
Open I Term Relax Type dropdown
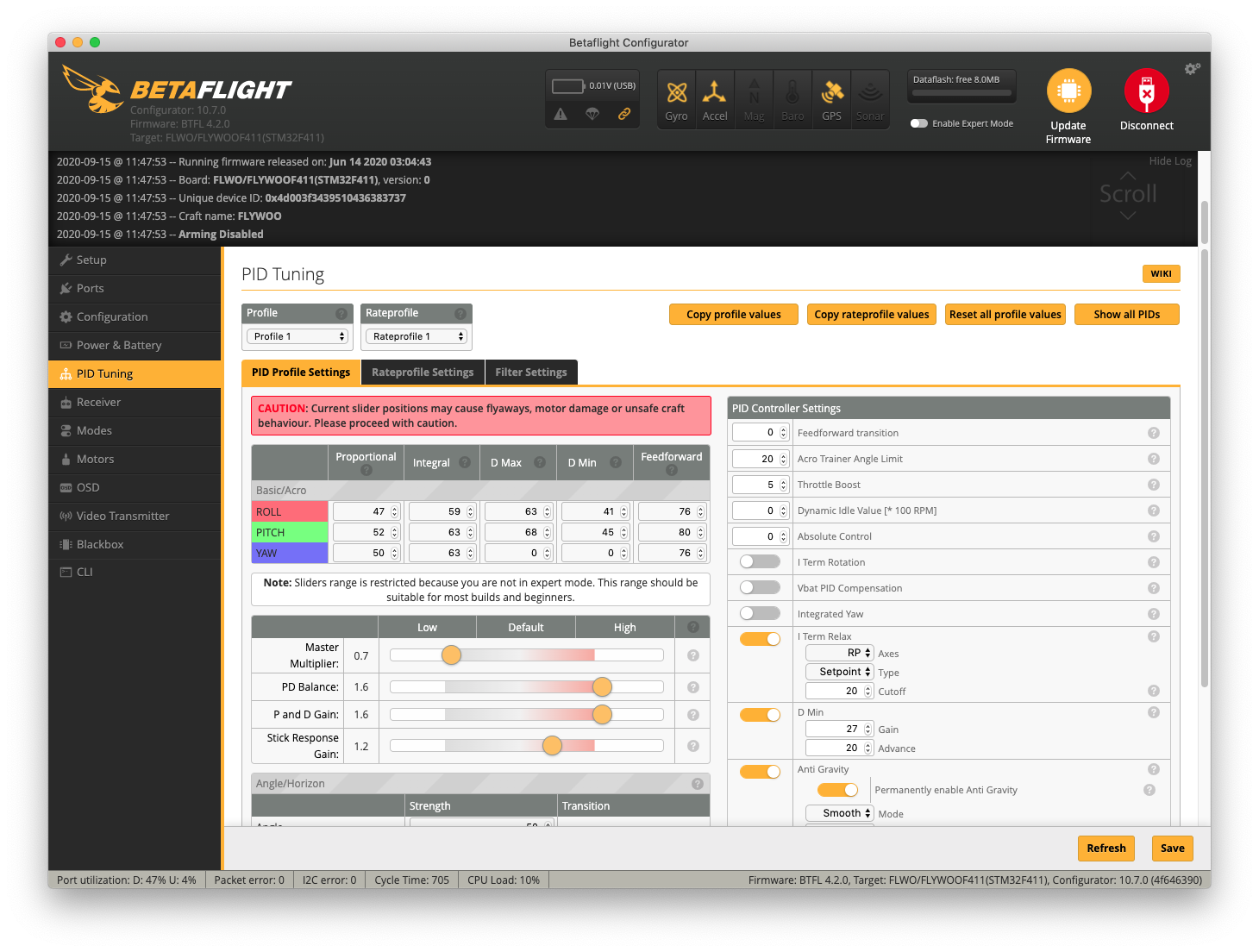tap(840, 672)
